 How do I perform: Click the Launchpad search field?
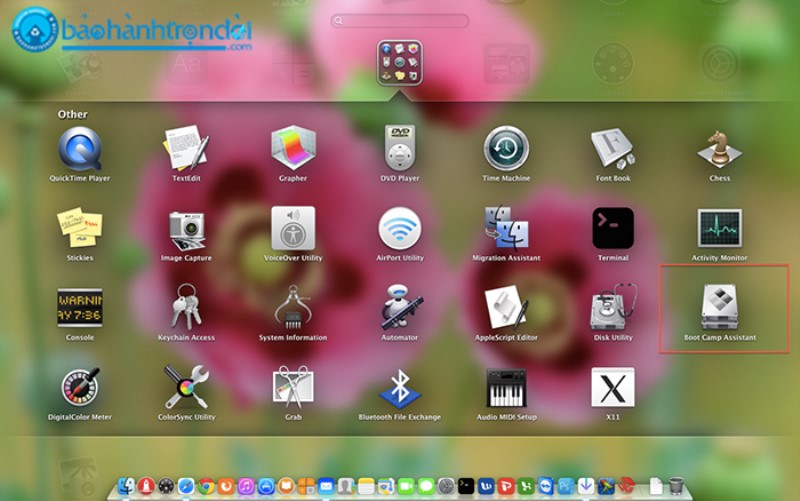click(x=399, y=20)
